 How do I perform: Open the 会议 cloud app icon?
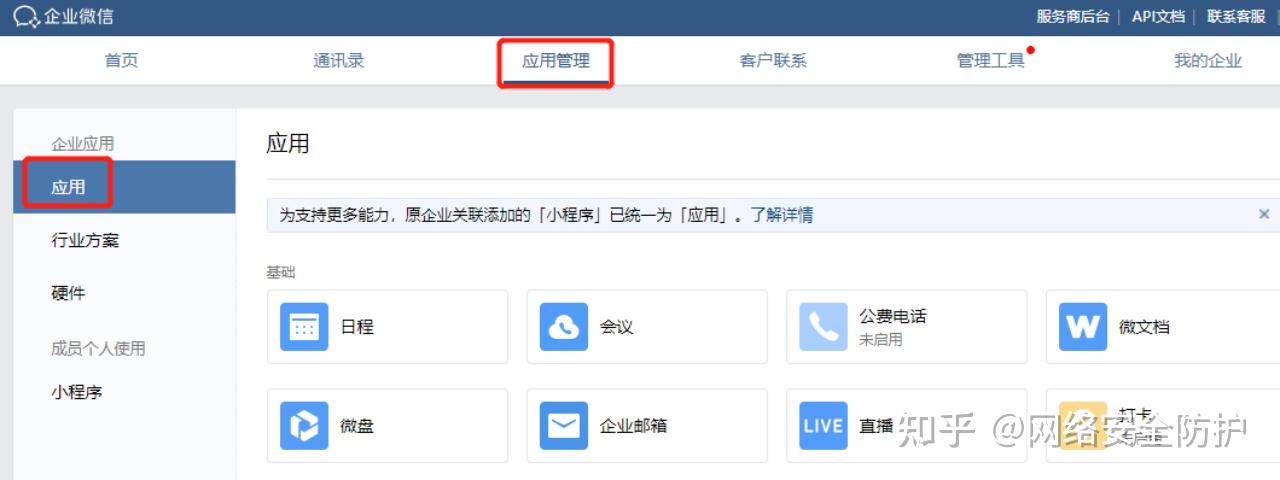564,327
